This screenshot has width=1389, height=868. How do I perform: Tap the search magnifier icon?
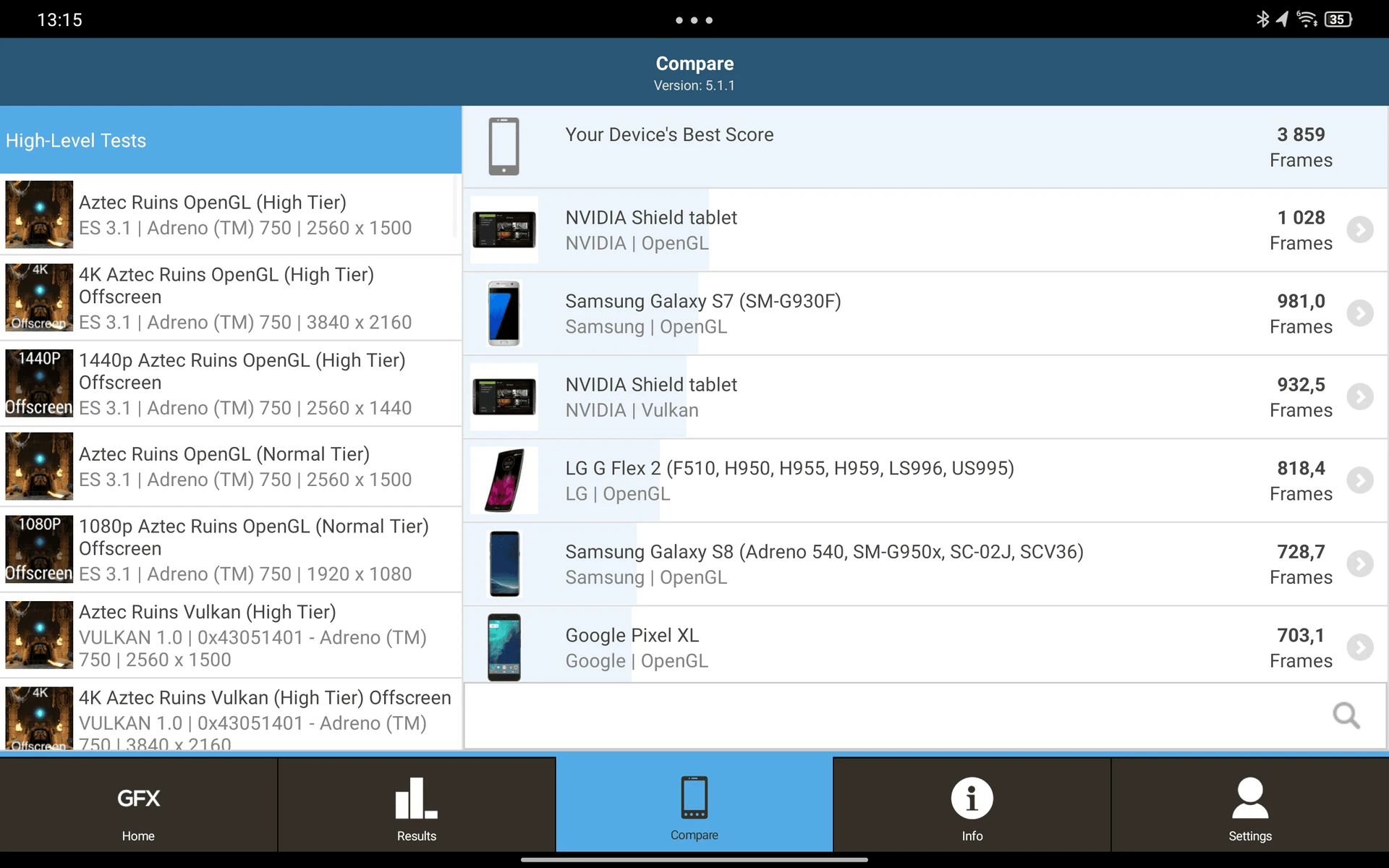(x=1346, y=716)
